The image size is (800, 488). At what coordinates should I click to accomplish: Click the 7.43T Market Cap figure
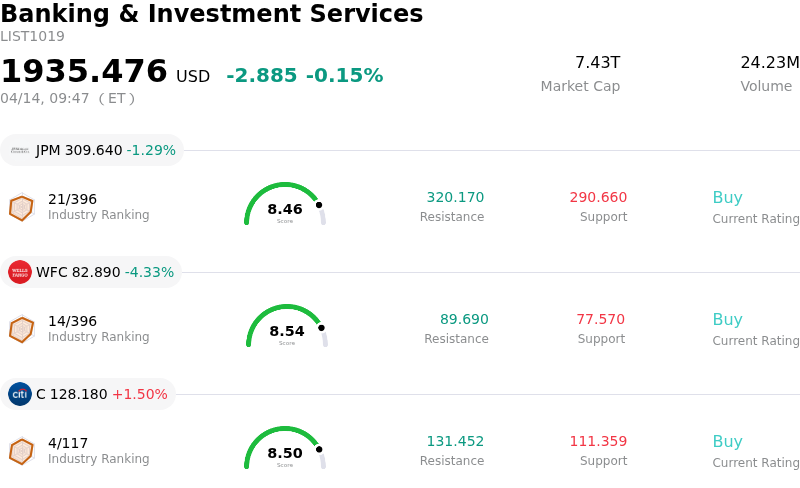click(597, 63)
